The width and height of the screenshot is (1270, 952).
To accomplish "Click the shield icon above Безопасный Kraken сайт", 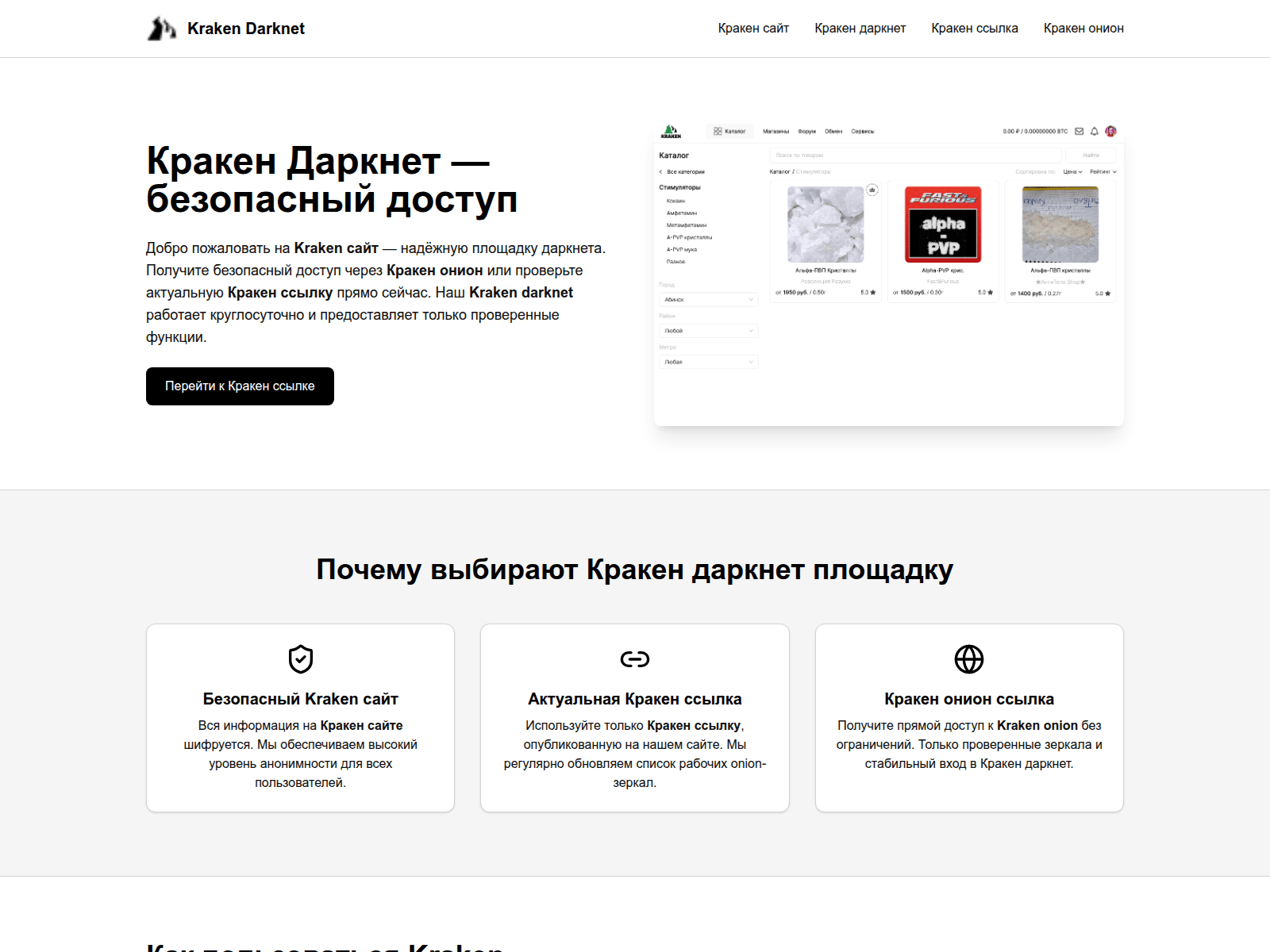I will pyautogui.click(x=300, y=658).
